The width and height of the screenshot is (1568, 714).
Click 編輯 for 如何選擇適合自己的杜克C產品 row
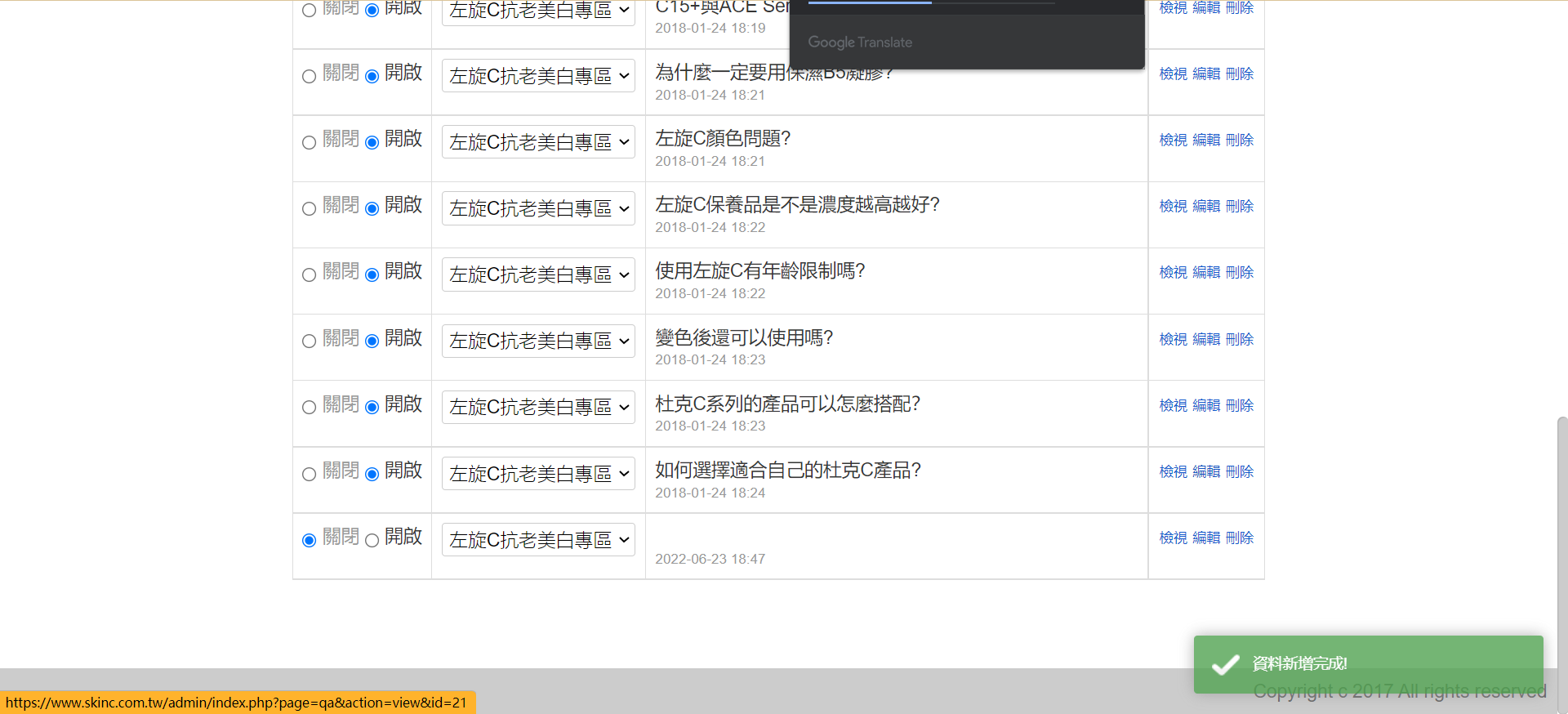(1206, 472)
